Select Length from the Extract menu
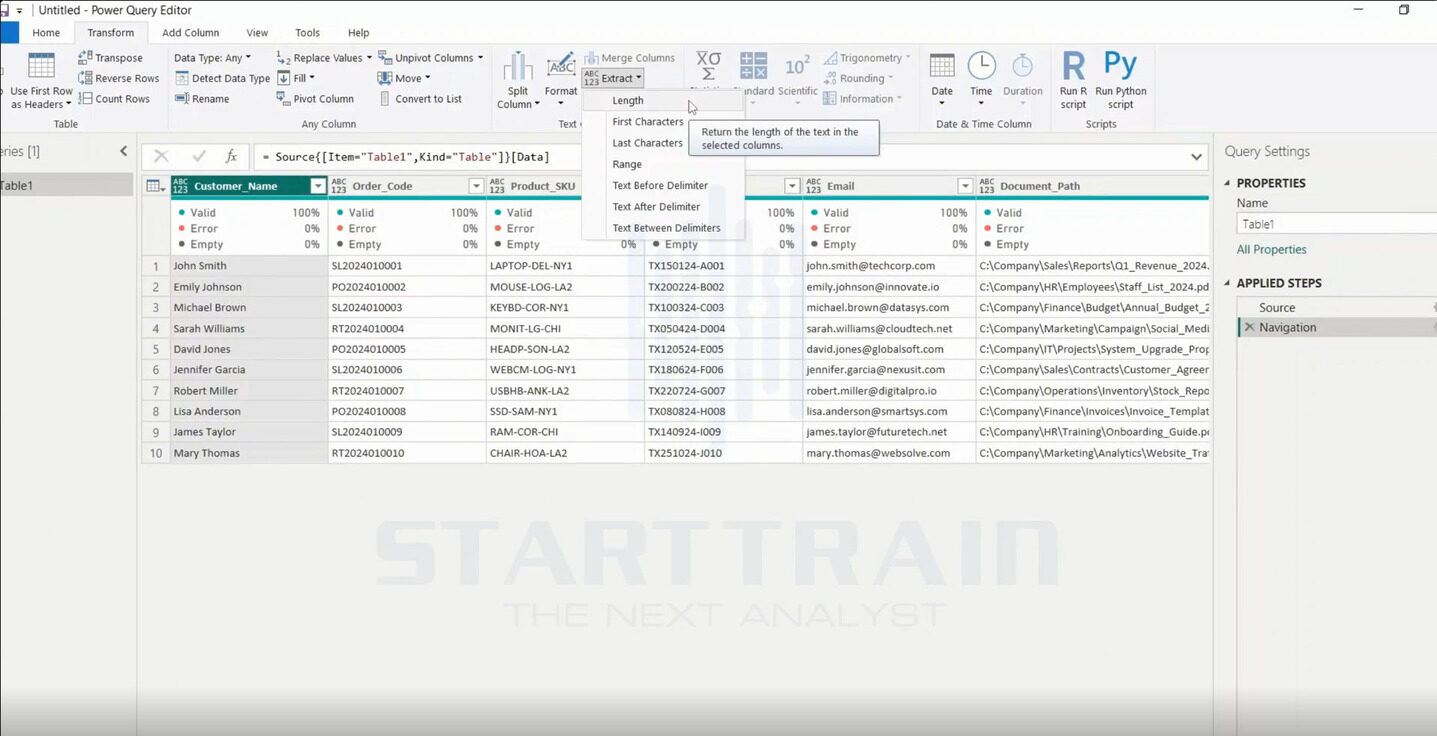Image resolution: width=1437 pixels, height=736 pixels. pyautogui.click(x=663, y=101)
